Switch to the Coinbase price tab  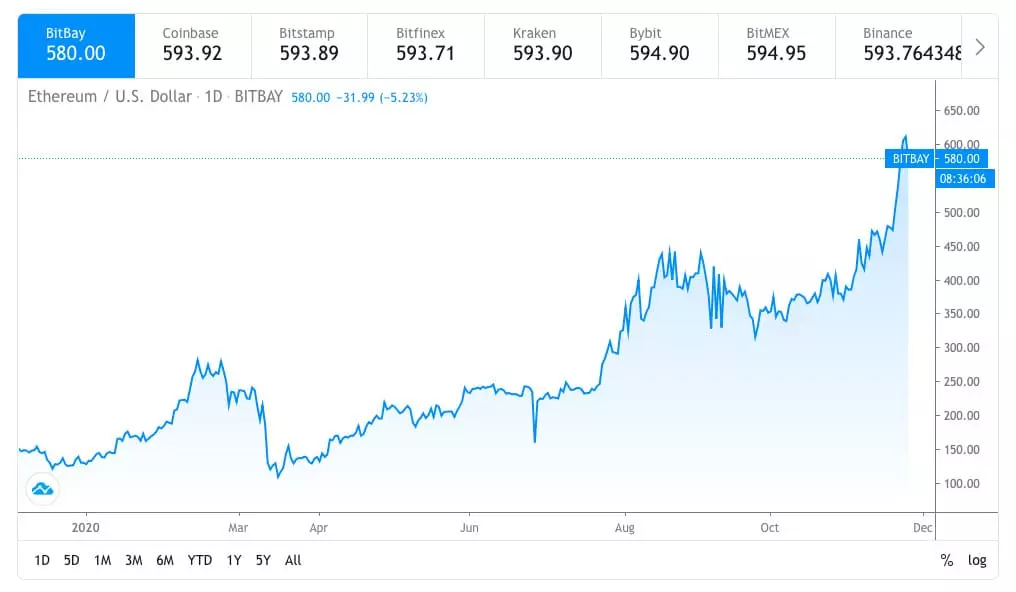coord(192,45)
